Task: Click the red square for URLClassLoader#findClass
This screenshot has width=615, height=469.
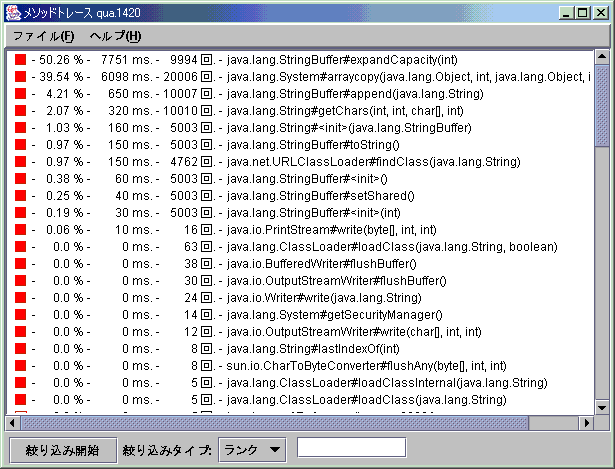Action: (20, 162)
